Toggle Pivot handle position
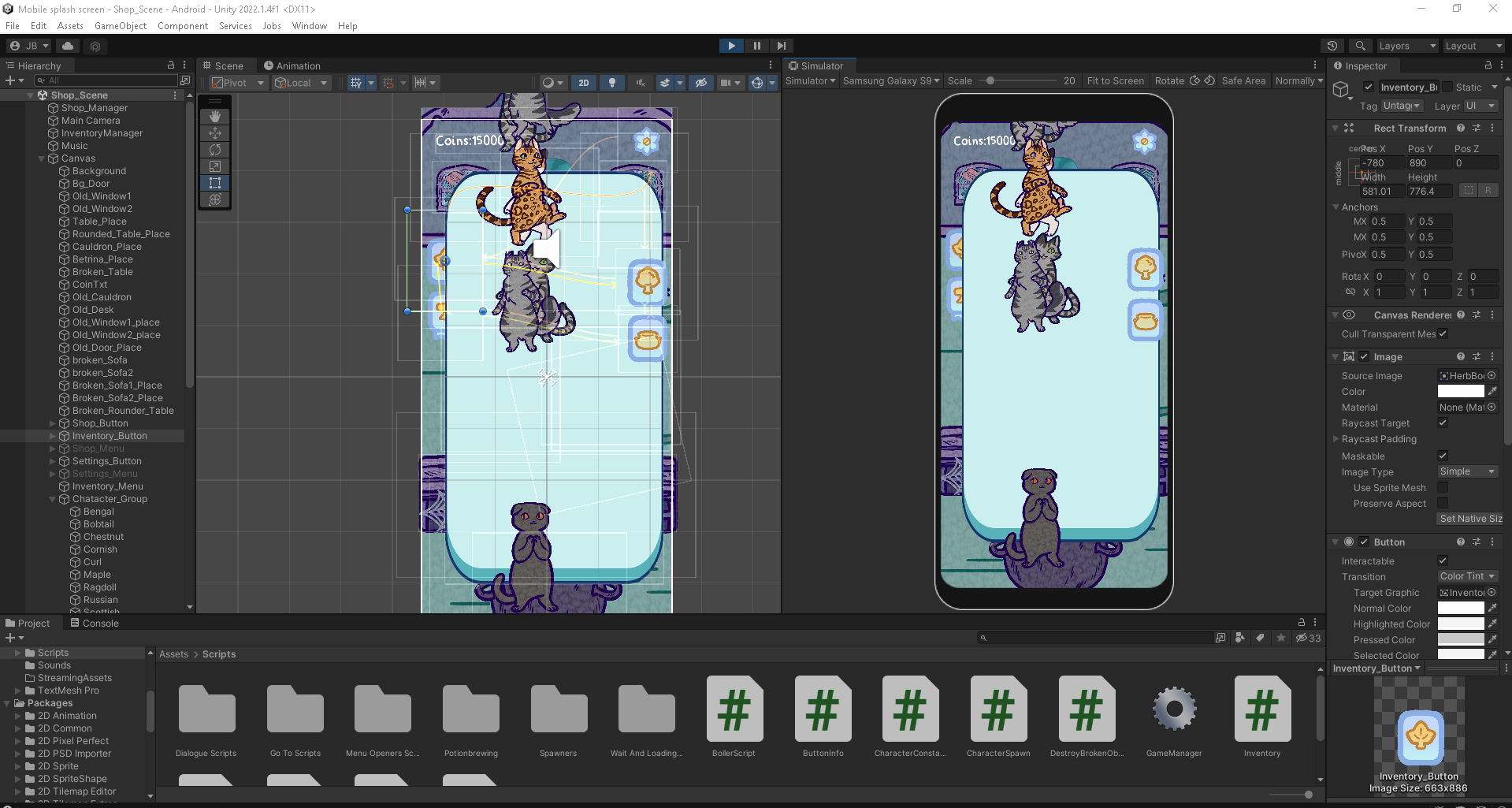 pos(237,83)
